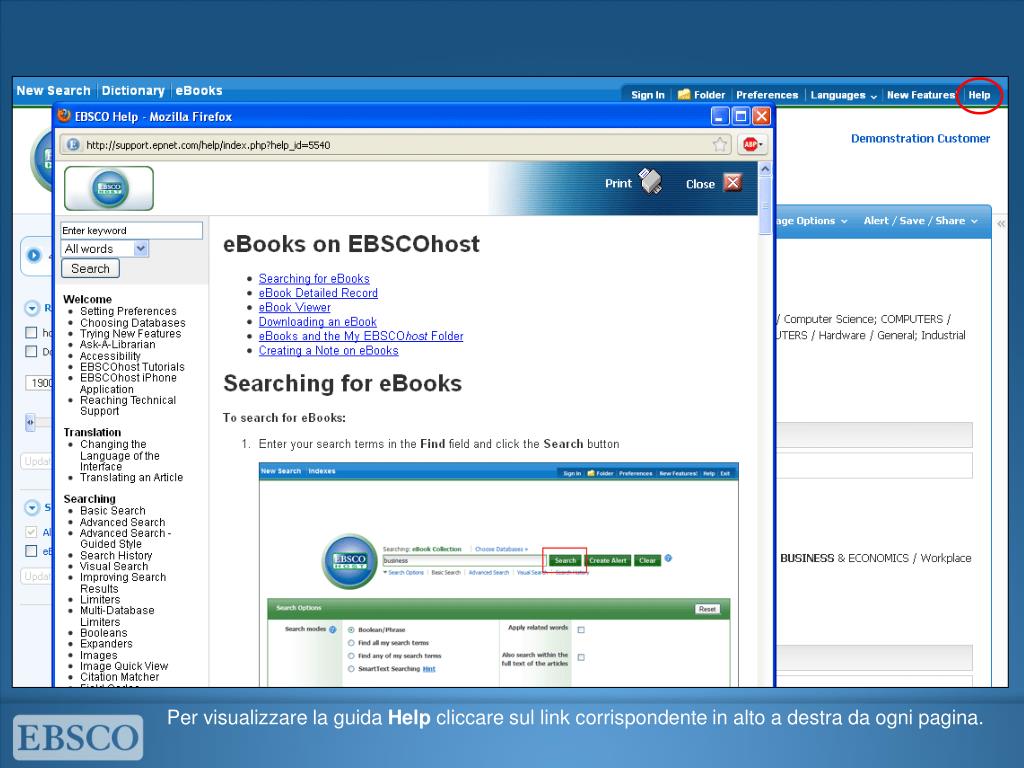1024x768 pixels.
Task: Click the help Search button
Action: point(90,268)
